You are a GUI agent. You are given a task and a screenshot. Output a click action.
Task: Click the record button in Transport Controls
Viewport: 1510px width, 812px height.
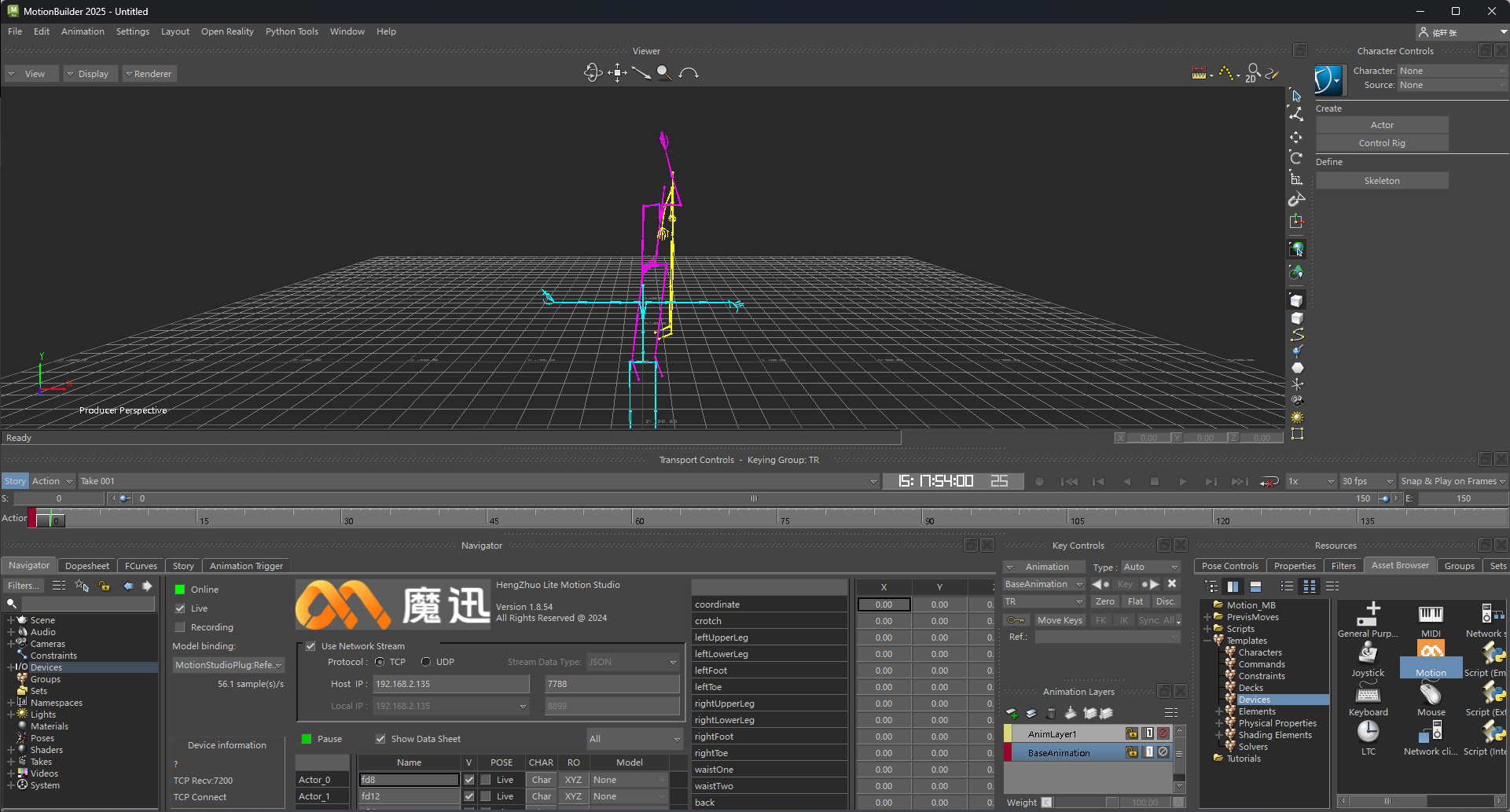(x=1039, y=481)
